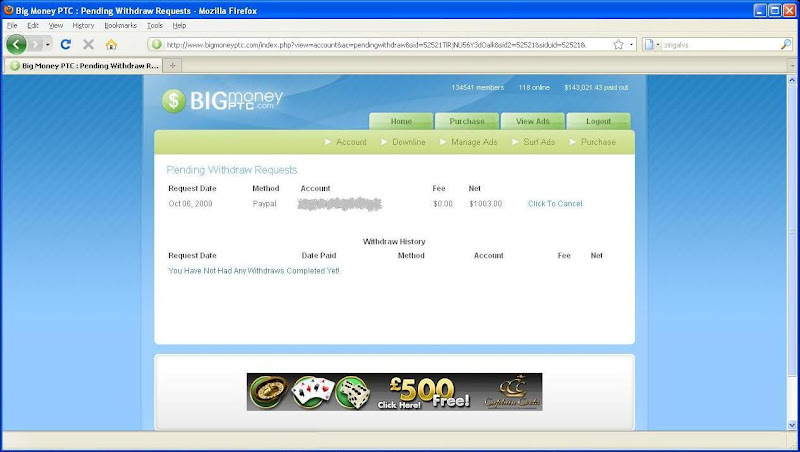This screenshot has height=452, width=800.
Task: Click the BIGmoney PTC dollar logo
Action: click(222, 100)
